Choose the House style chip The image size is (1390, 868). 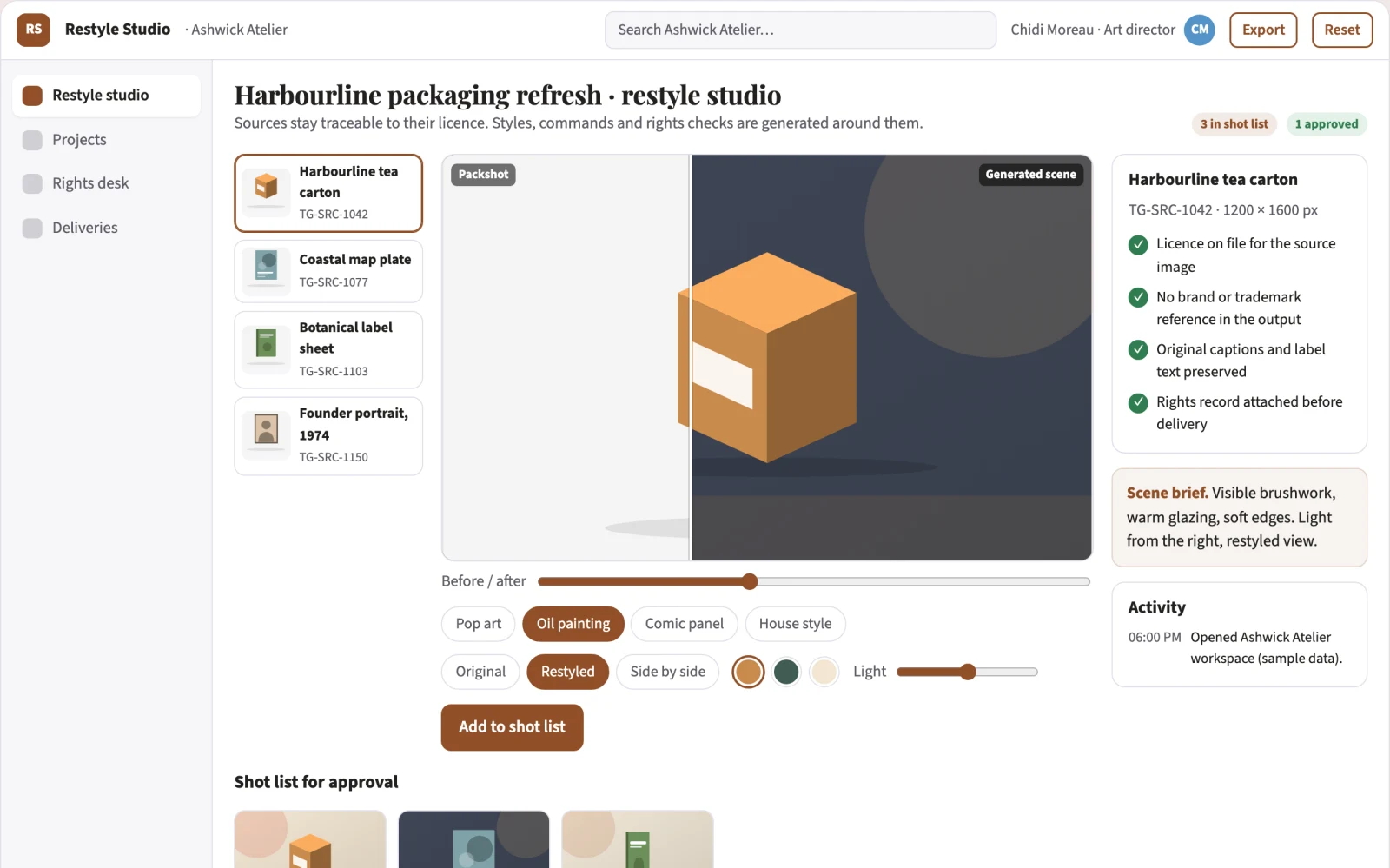[795, 624]
